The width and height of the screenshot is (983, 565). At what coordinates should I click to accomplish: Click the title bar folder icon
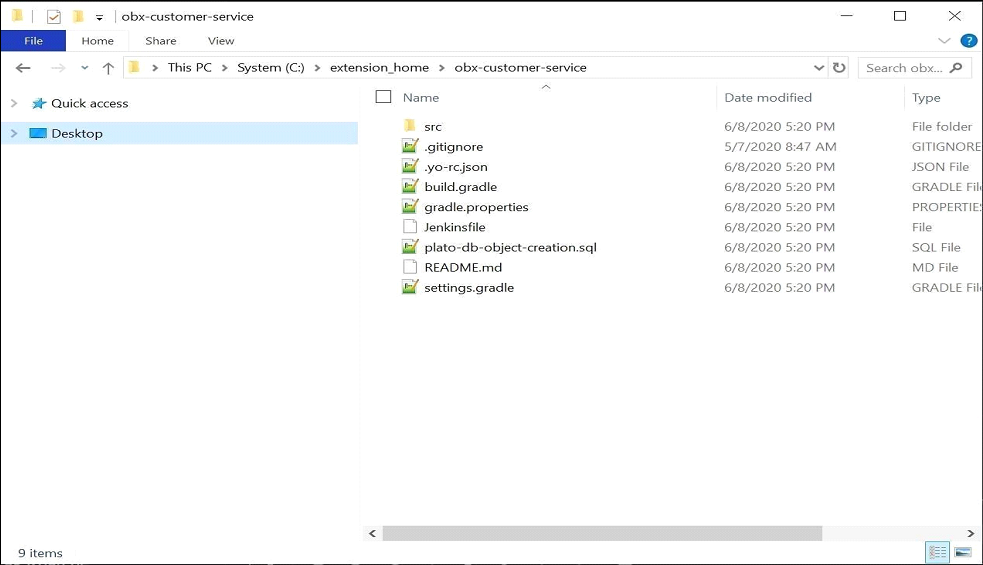pos(17,16)
